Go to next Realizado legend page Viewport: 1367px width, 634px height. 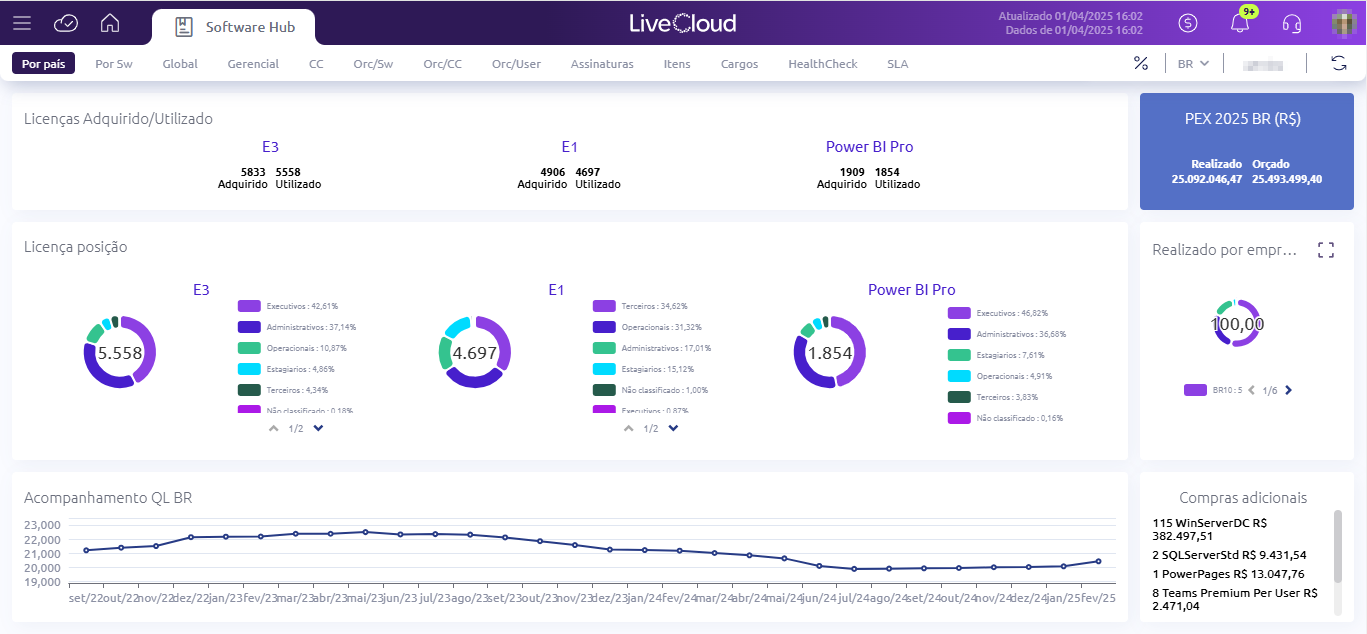tap(1288, 390)
